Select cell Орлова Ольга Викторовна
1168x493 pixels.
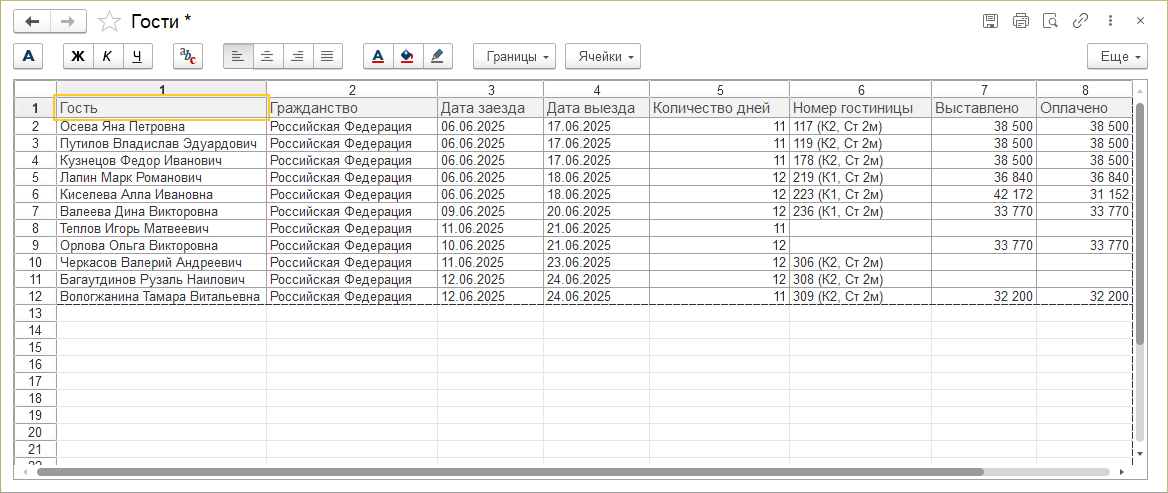tap(162, 245)
